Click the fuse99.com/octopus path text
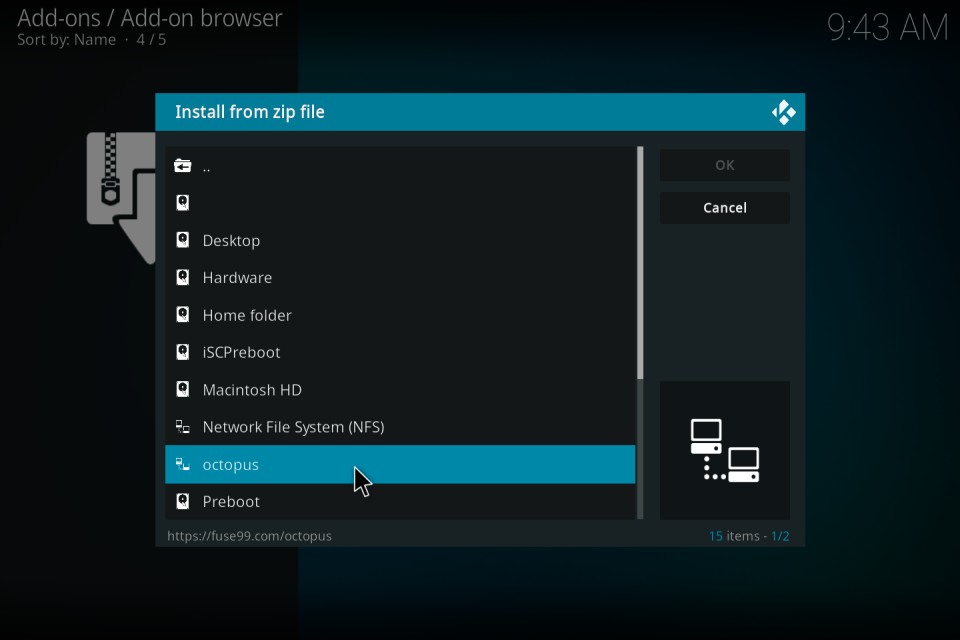This screenshot has height=640, width=960. (249, 536)
